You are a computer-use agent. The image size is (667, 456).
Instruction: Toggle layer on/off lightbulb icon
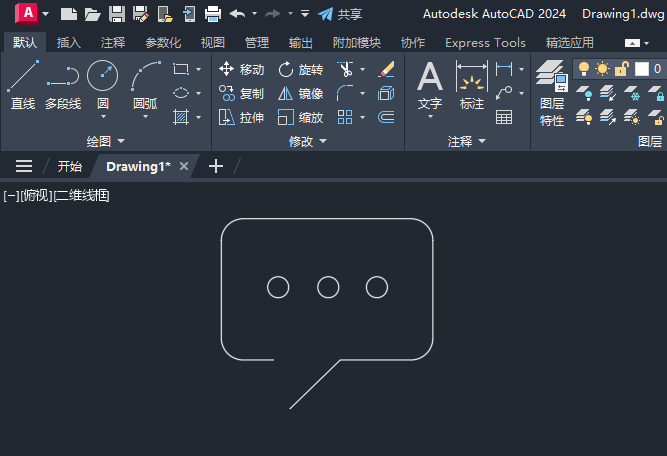point(584,68)
